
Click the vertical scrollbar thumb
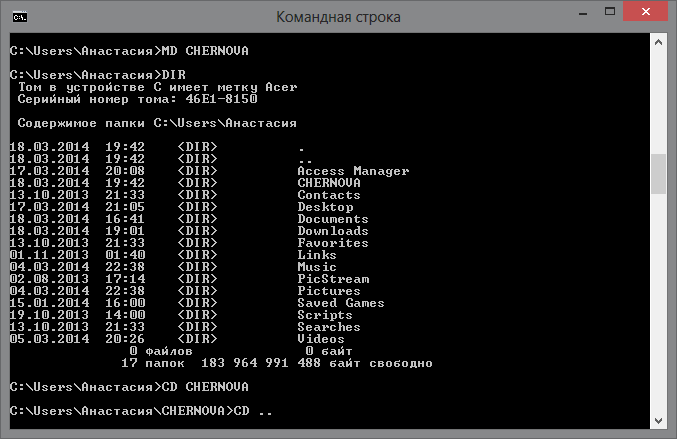pos(658,174)
